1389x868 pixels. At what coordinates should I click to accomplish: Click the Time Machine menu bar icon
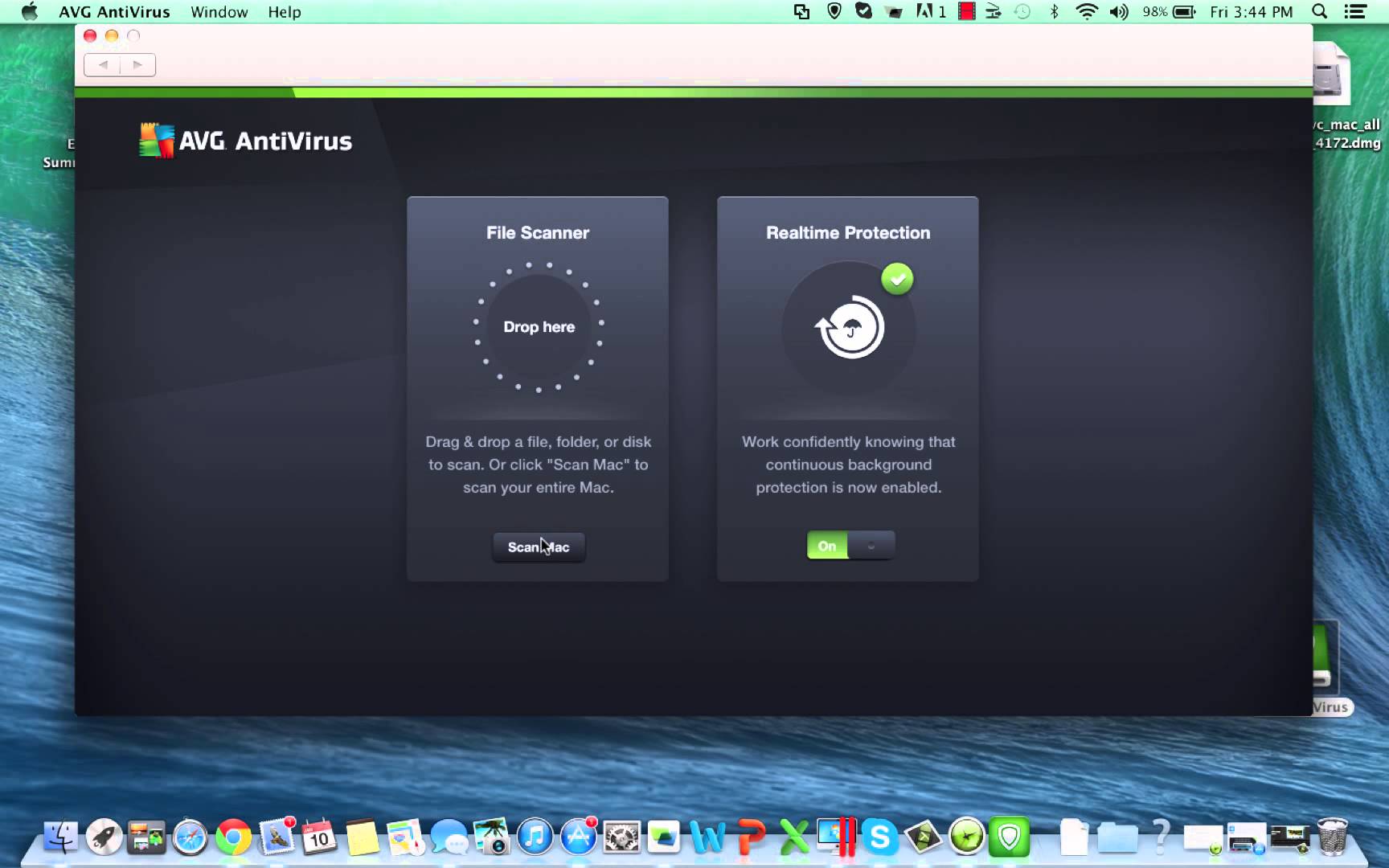tap(1022, 12)
